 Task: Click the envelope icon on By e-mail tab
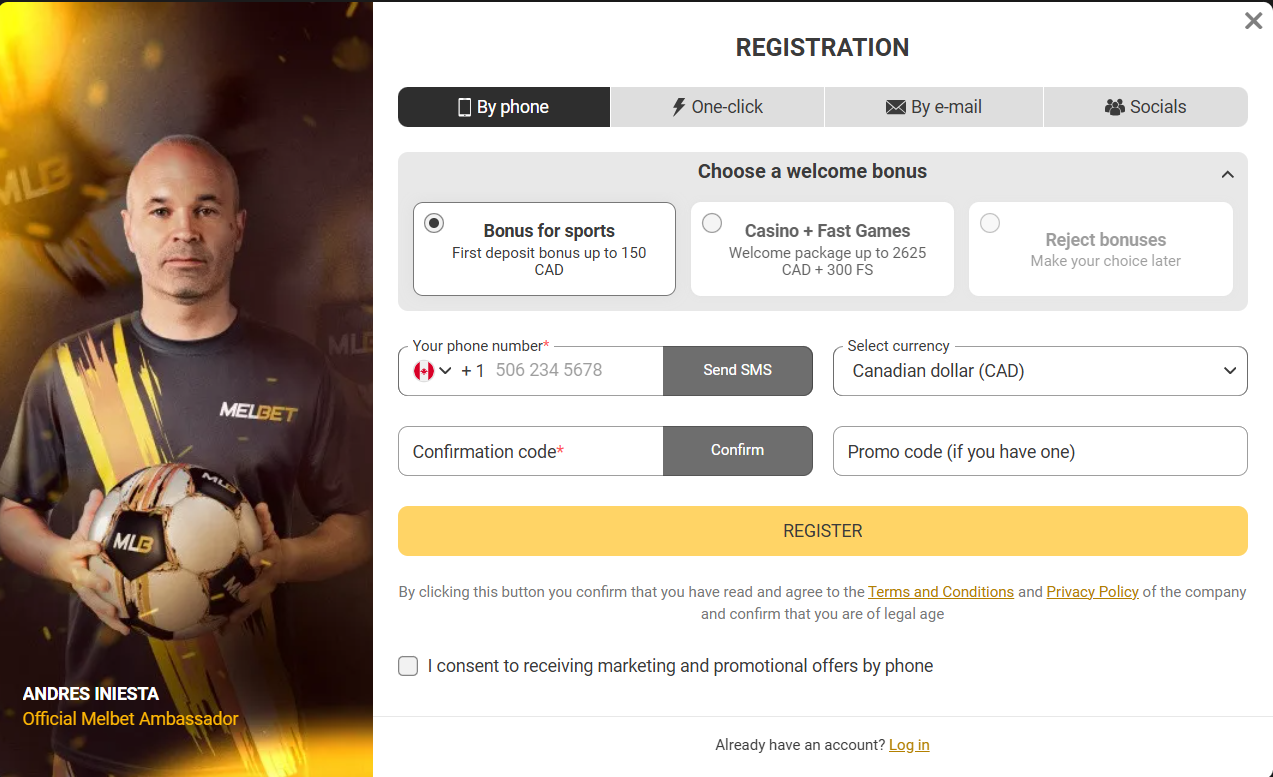894,106
